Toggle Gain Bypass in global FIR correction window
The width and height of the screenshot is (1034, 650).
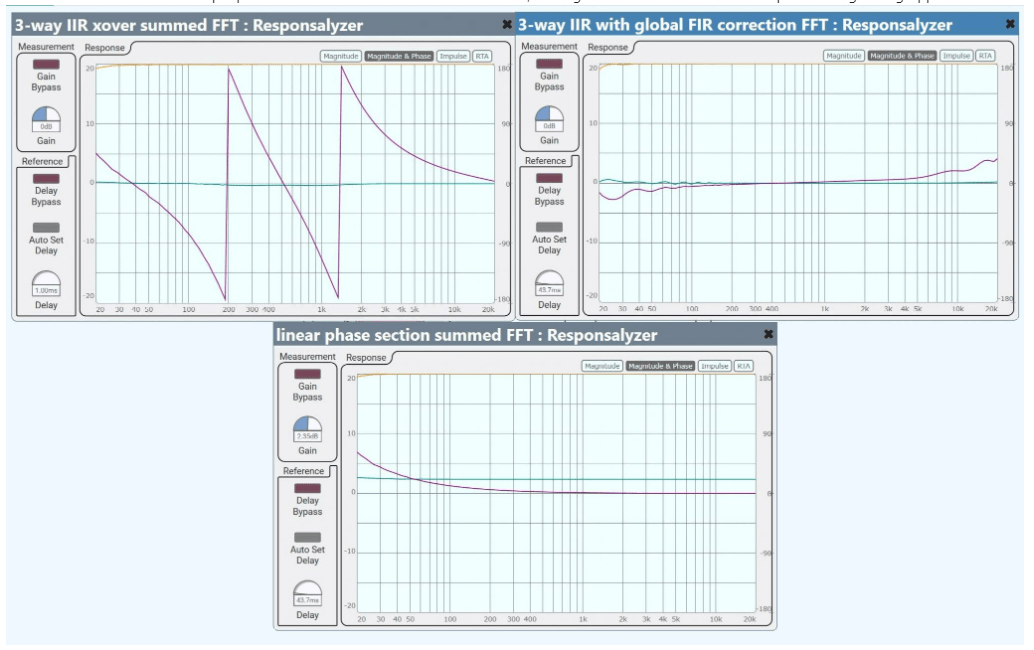549,64
